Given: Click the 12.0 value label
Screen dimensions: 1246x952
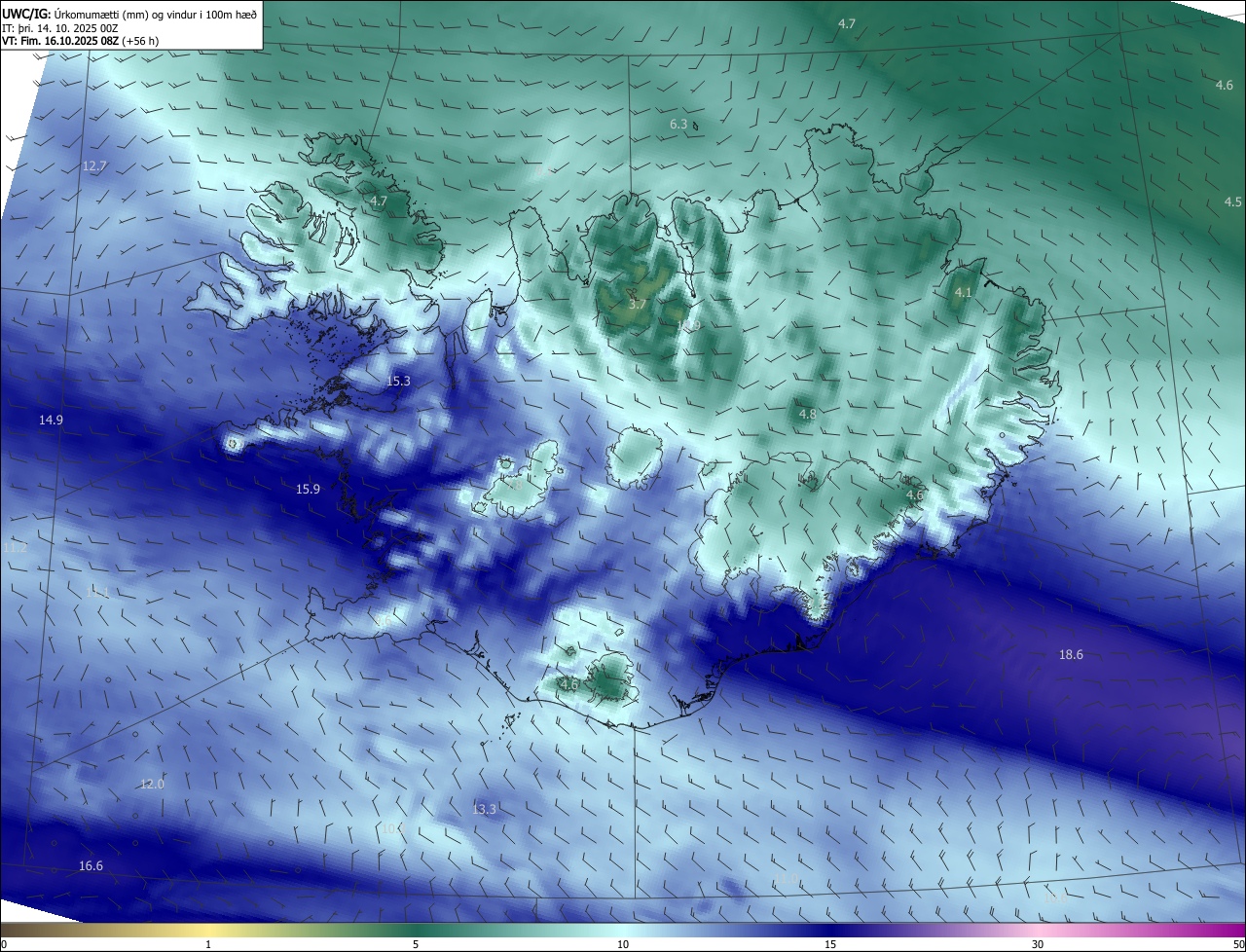Looking at the screenshot, I should click(153, 784).
